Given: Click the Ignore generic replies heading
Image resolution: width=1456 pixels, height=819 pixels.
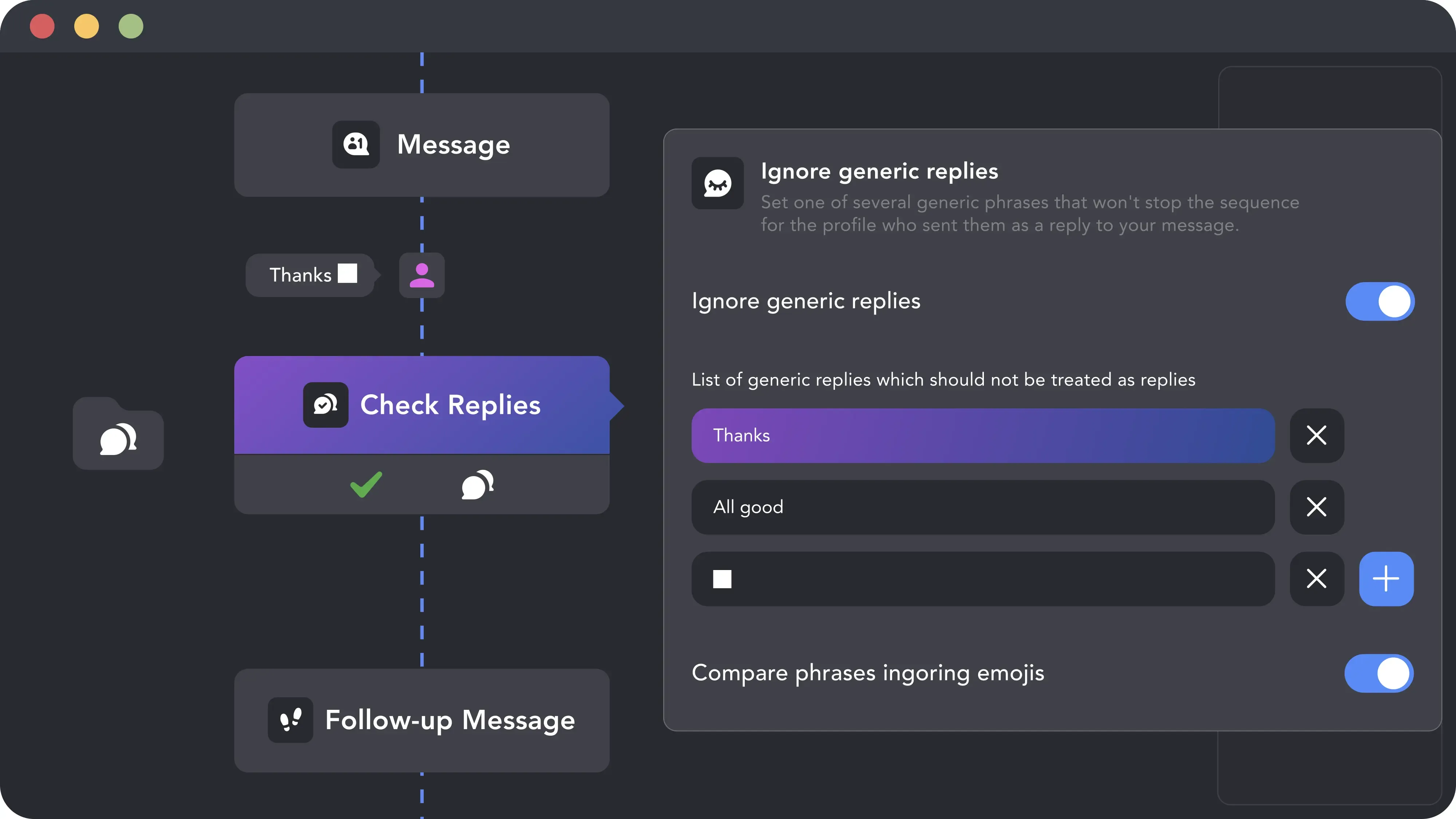Looking at the screenshot, I should tap(879, 171).
